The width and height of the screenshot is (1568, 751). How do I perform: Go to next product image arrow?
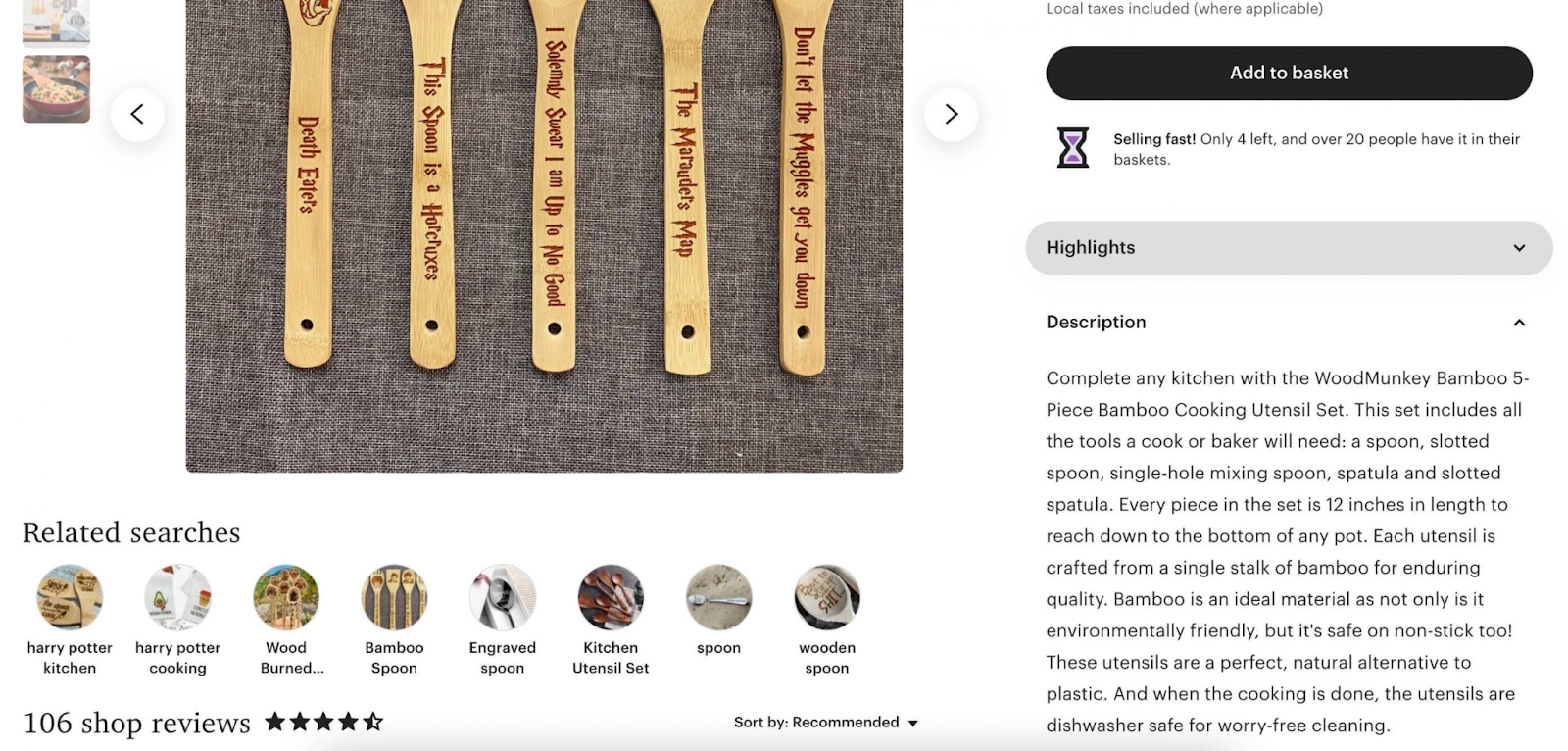coord(951,115)
